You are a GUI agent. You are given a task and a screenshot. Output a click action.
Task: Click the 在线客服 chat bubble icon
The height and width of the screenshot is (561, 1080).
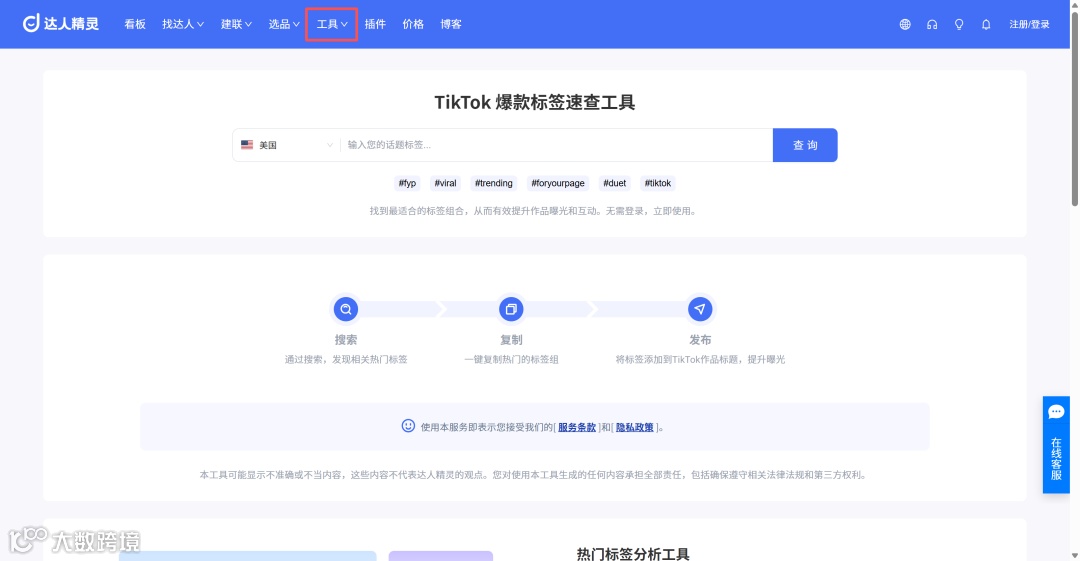(1056, 412)
